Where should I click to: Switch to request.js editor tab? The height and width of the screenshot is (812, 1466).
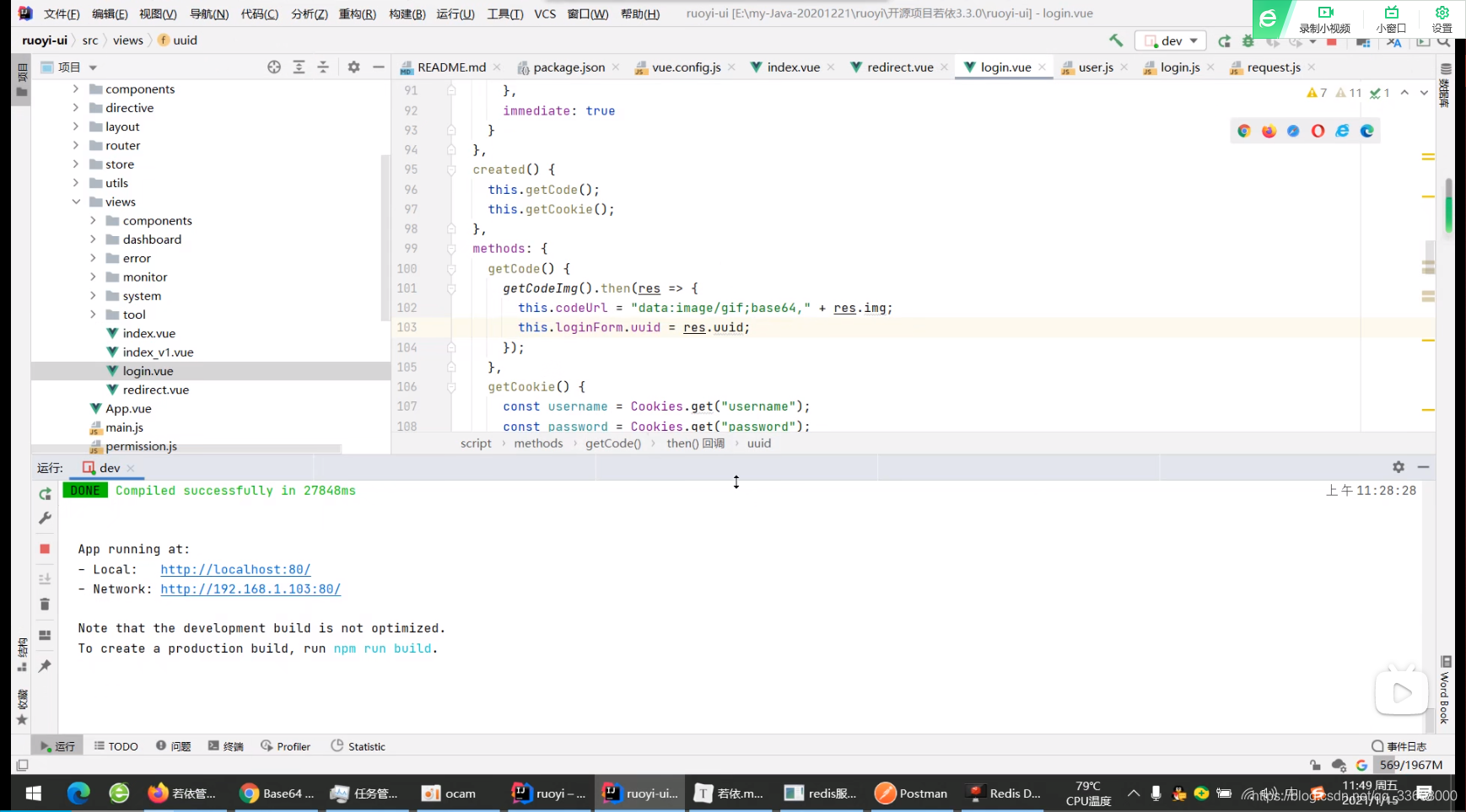coord(1274,67)
